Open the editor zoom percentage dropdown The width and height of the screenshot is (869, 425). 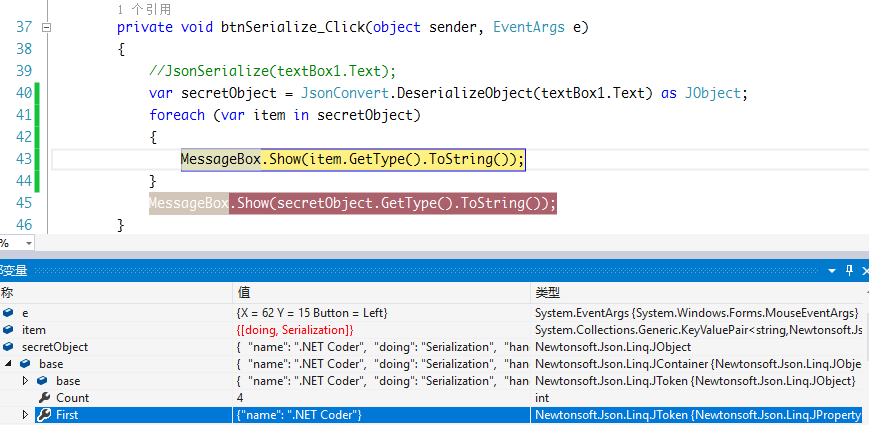click(29, 243)
